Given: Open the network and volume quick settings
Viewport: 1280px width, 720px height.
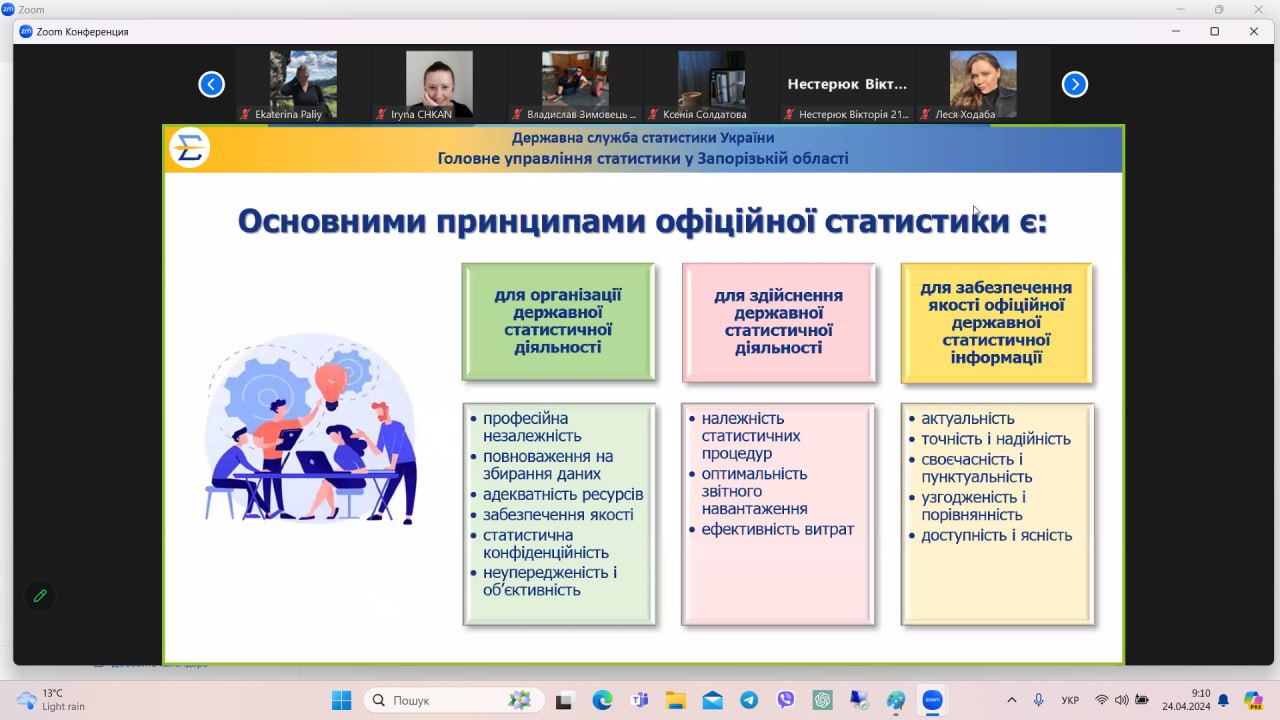Looking at the screenshot, I should tap(1121, 700).
